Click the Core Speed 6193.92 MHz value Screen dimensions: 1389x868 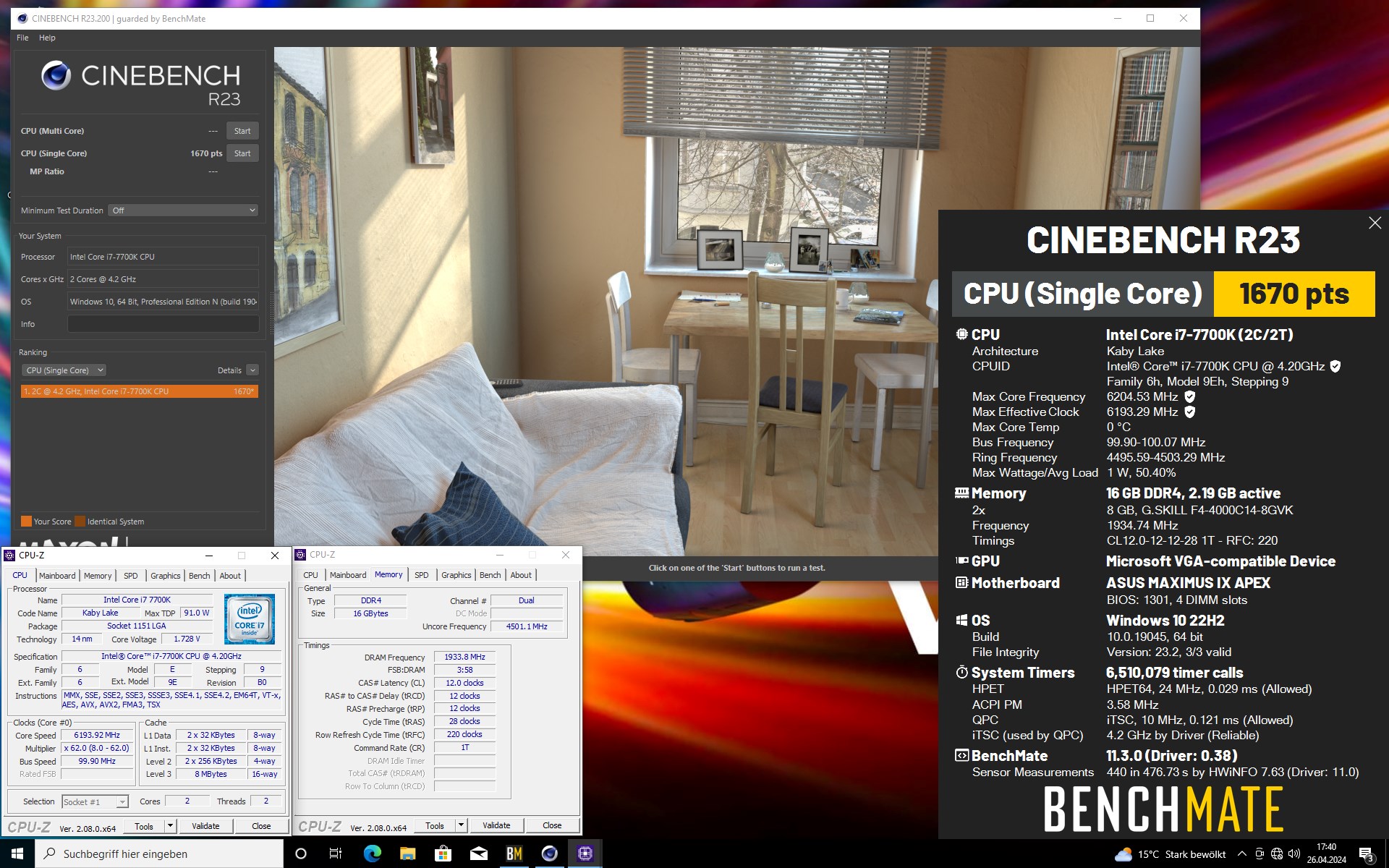click(97, 735)
